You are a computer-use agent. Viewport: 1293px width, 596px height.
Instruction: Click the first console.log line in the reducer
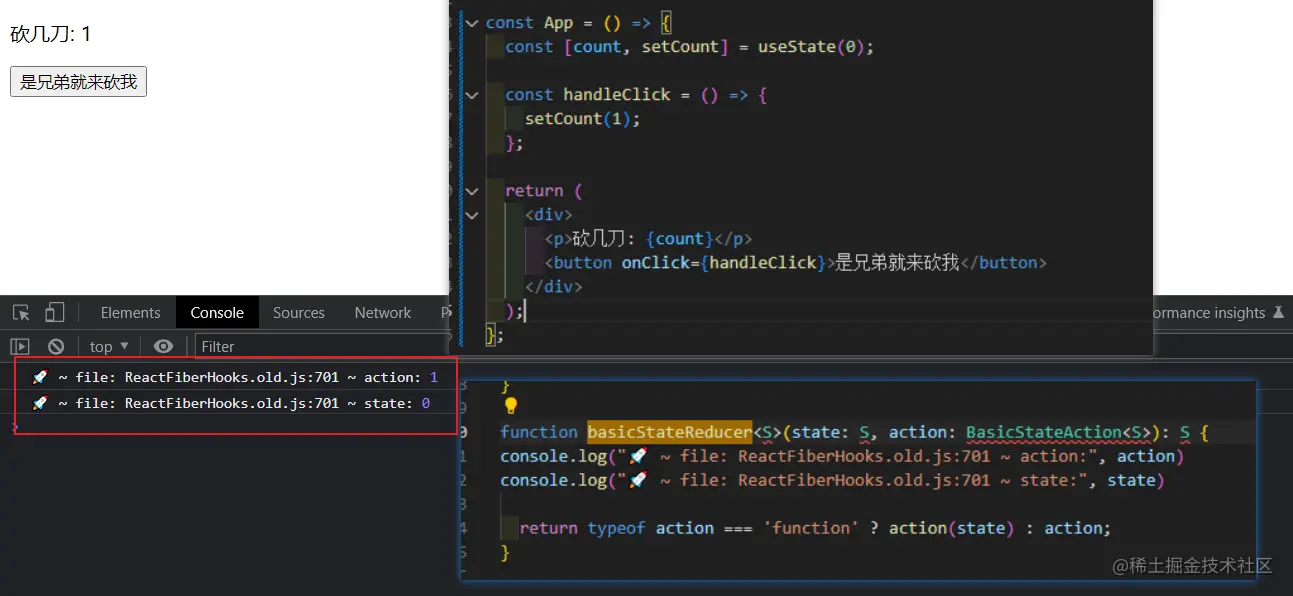point(842,456)
